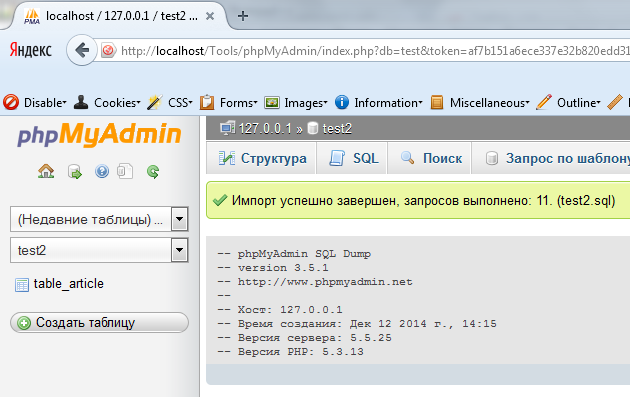630x397 pixels.
Task: Switch to the Структура tab
Action: [x=262, y=158]
